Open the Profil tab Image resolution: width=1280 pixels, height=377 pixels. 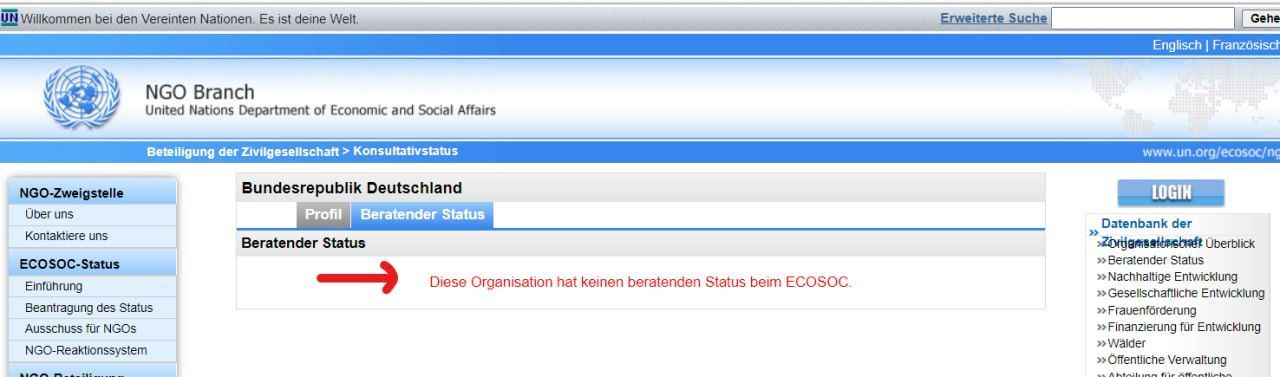pyautogui.click(x=323, y=215)
